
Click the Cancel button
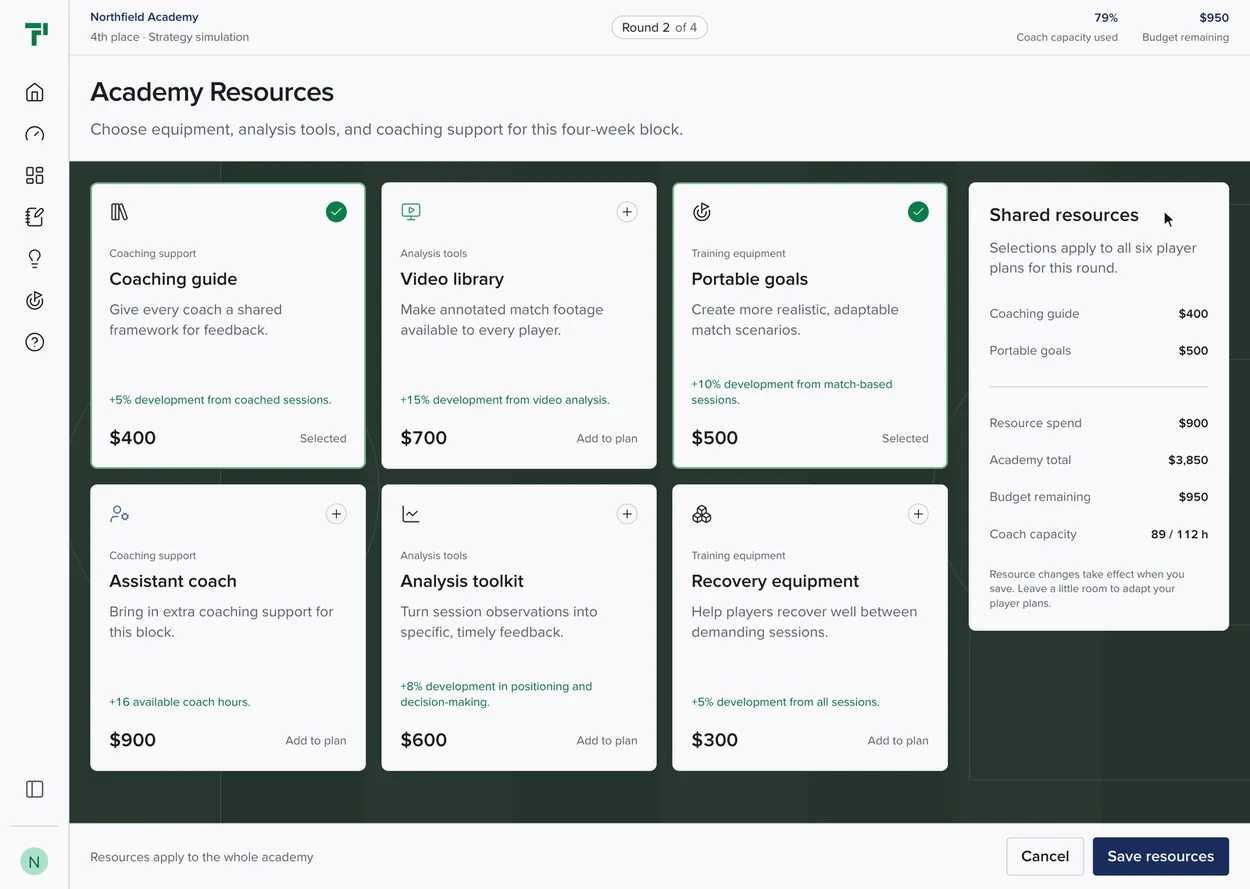pos(1045,856)
